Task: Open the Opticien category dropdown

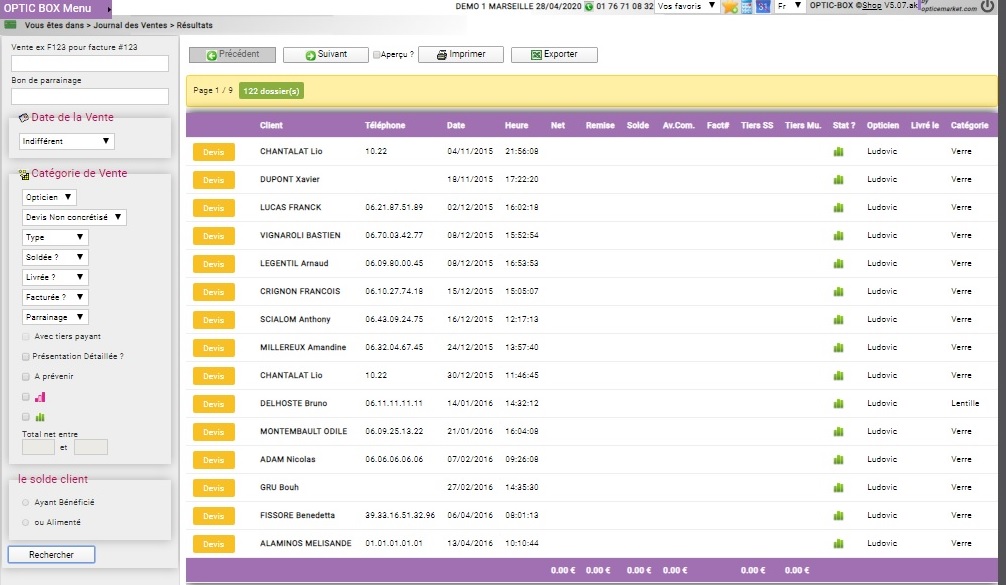Action: tap(49, 198)
